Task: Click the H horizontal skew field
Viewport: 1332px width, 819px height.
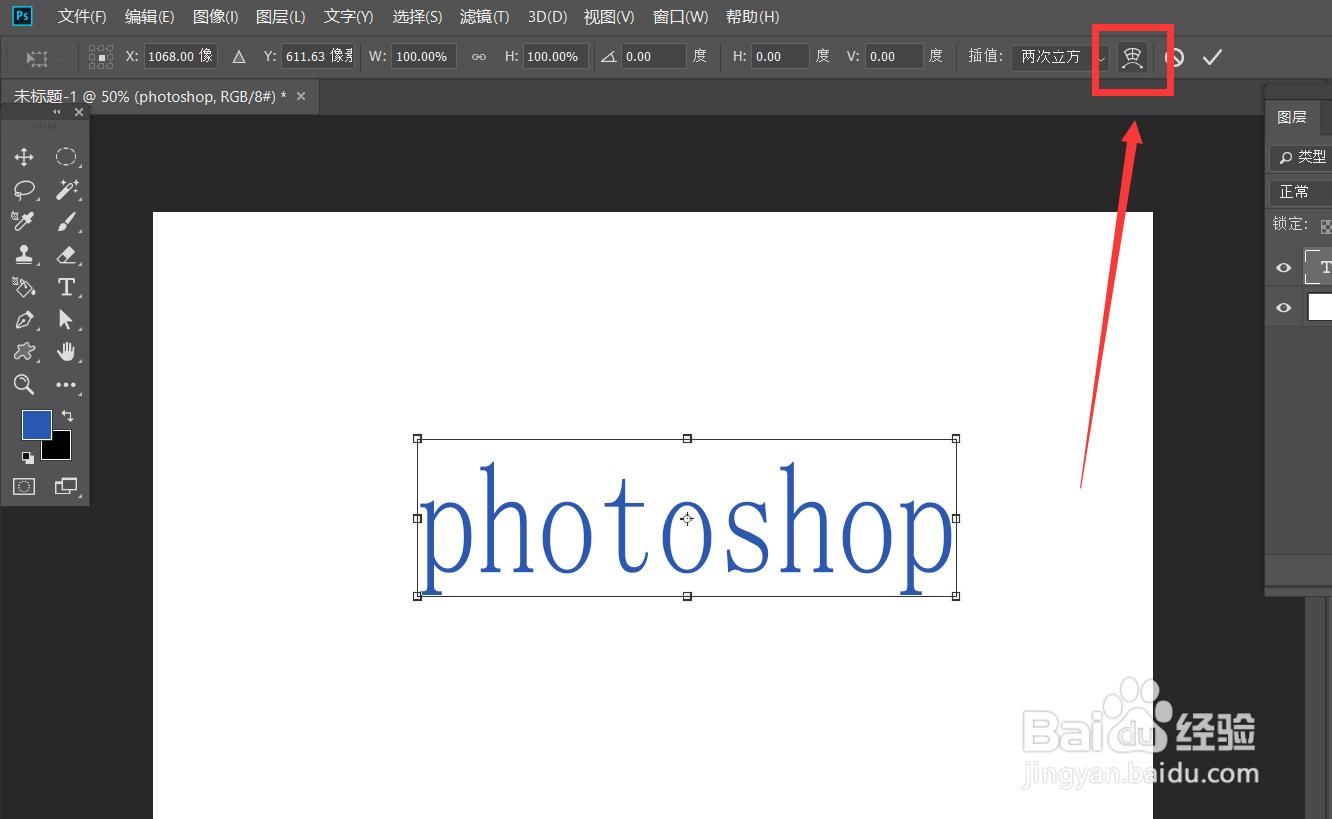Action: (780, 57)
